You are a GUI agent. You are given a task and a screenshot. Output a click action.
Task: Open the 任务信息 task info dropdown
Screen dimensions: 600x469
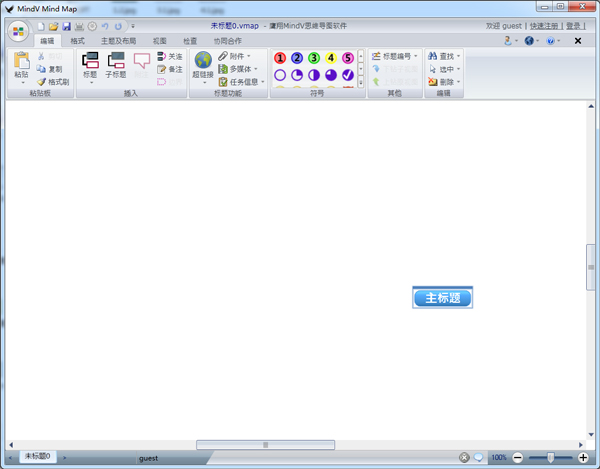click(241, 82)
